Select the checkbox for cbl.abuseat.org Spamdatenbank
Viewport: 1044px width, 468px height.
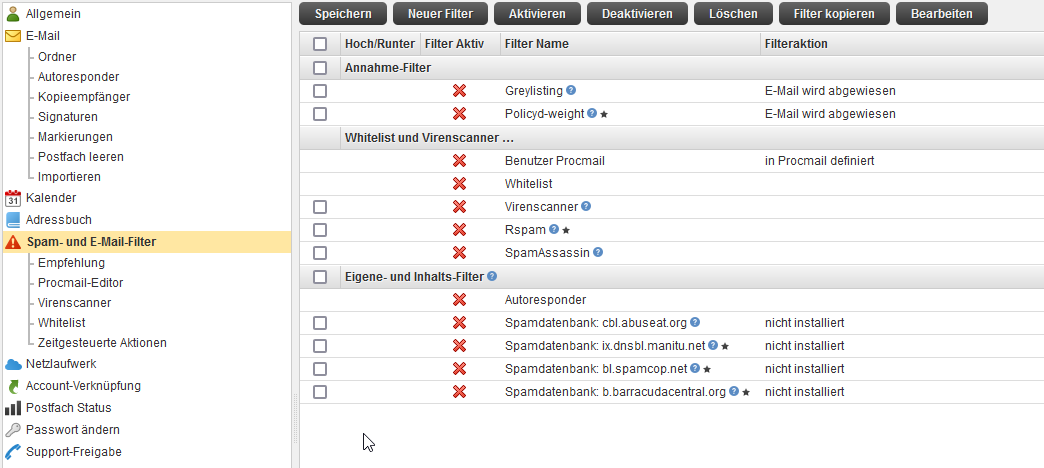coord(320,323)
